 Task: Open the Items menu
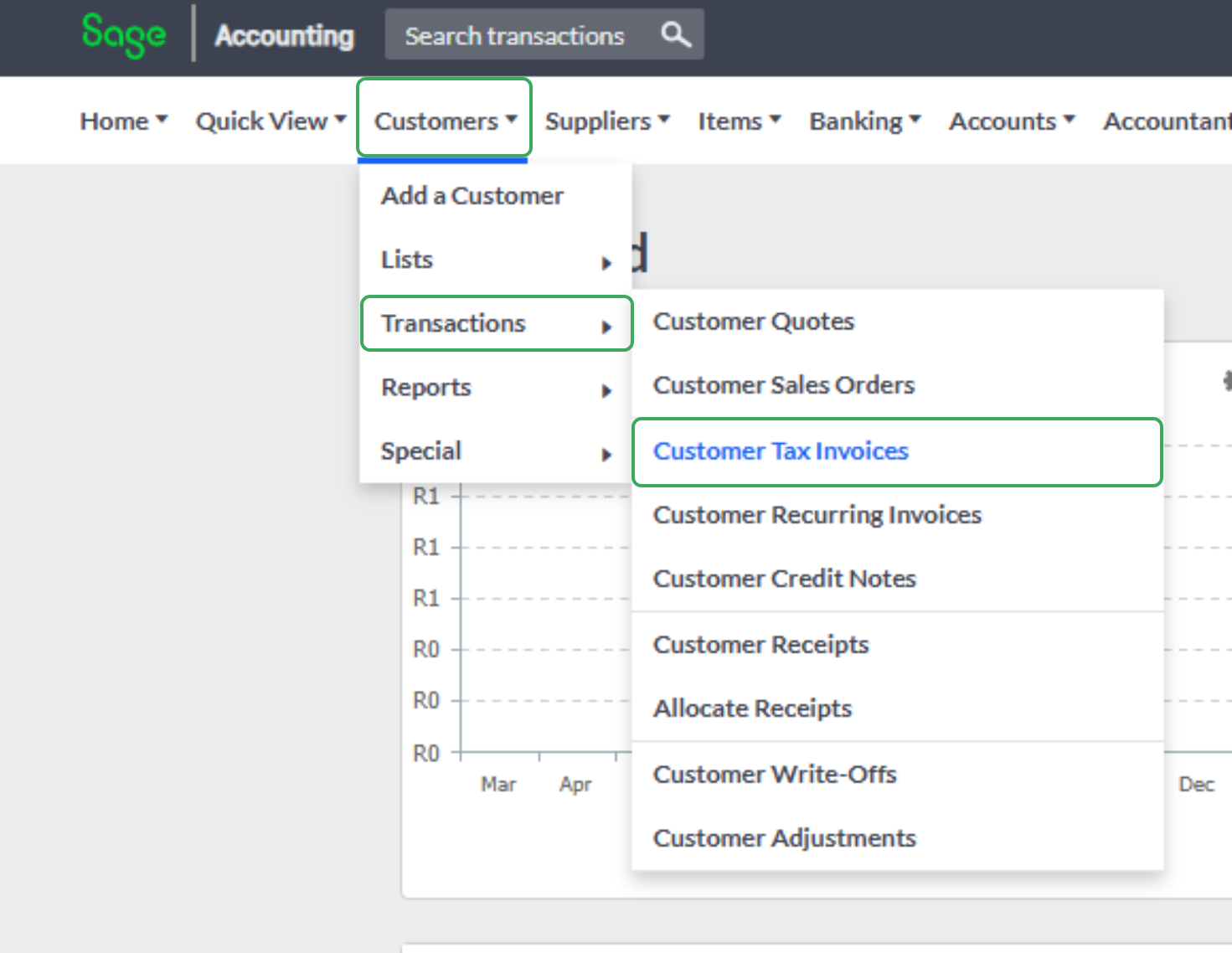(740, 121)
